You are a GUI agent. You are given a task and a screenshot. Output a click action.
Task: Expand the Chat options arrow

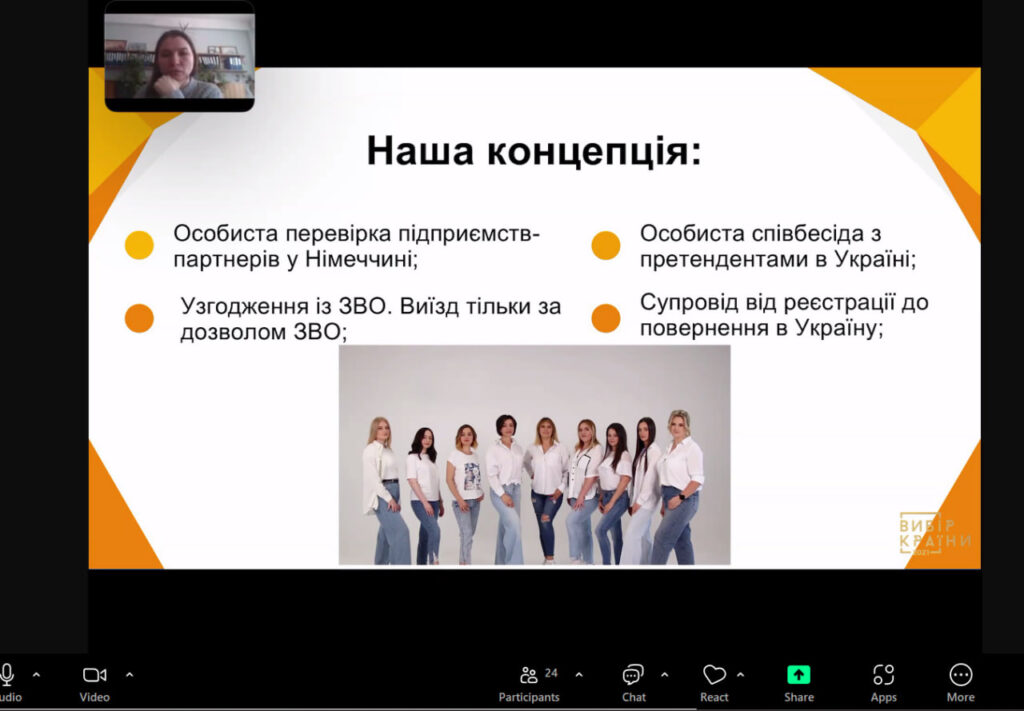pyautogui.click(x=665, y=674)
